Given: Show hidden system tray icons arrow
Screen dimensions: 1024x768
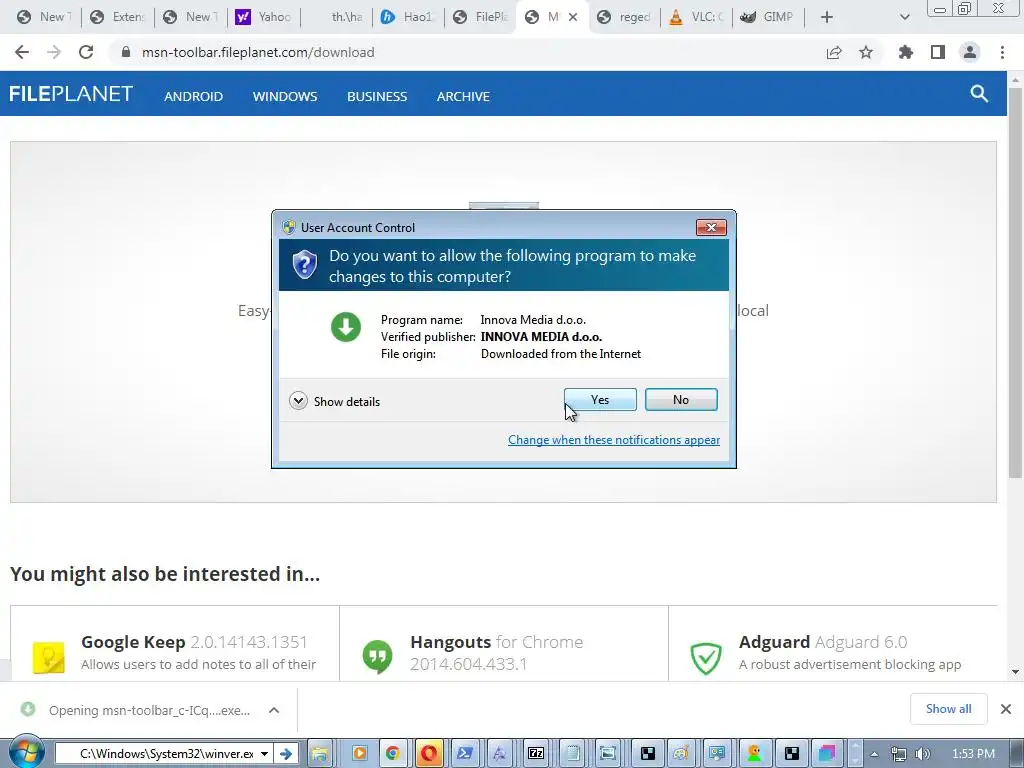Looking at the screenshot, I should pos(874,754).
